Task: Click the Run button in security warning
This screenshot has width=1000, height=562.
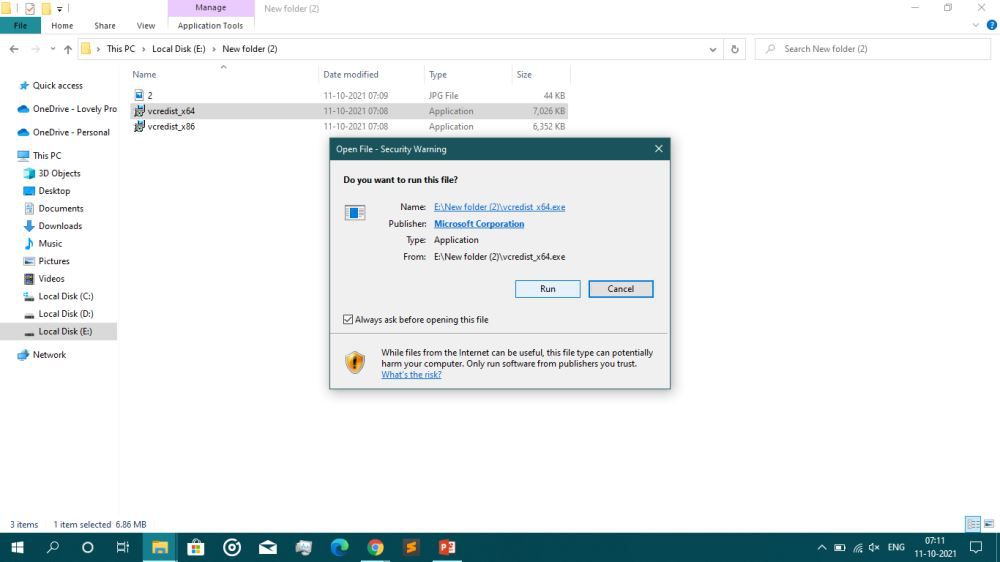Action: point(547,289)
